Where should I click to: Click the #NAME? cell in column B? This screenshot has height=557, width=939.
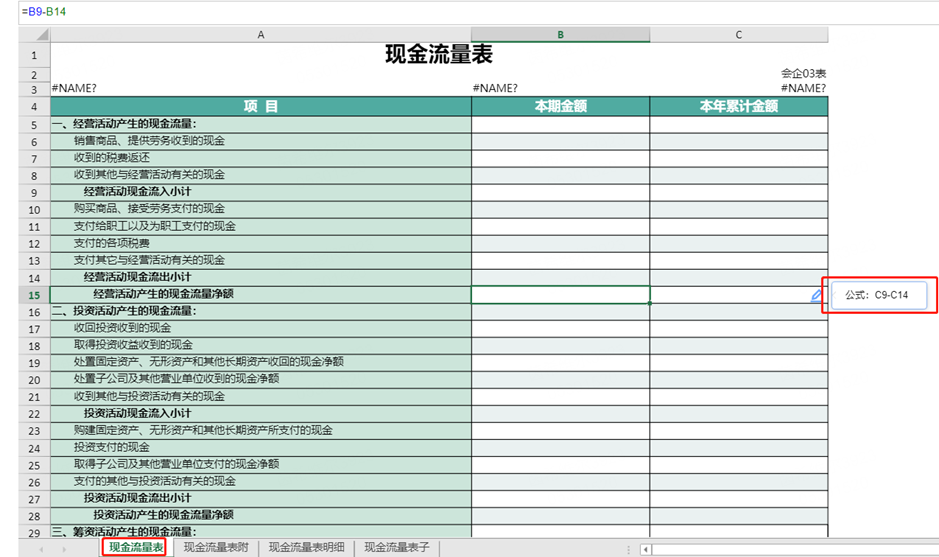(x=560, y=89)
